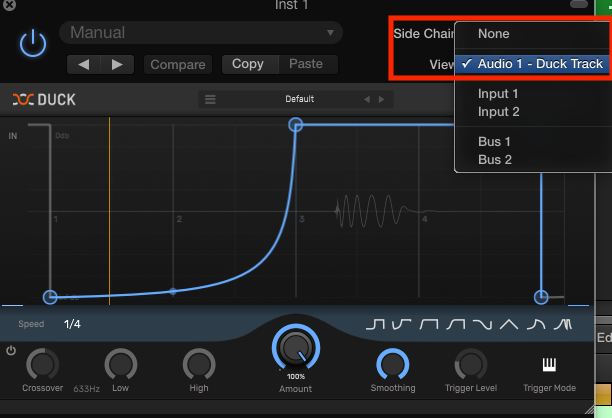Click Duck's next preset small arrow
The height and width of the screenshot is (418, 612).
(381, 100)
